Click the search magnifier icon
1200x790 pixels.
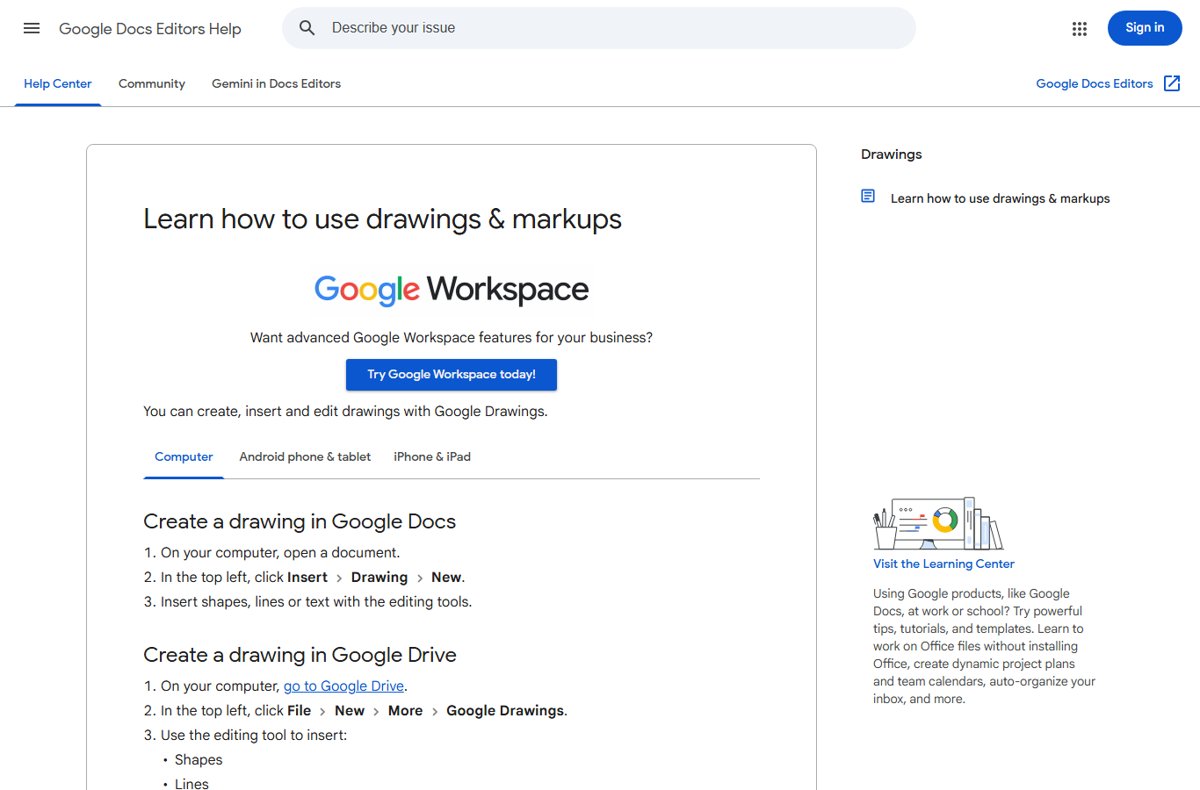click(x=307, y=28)
